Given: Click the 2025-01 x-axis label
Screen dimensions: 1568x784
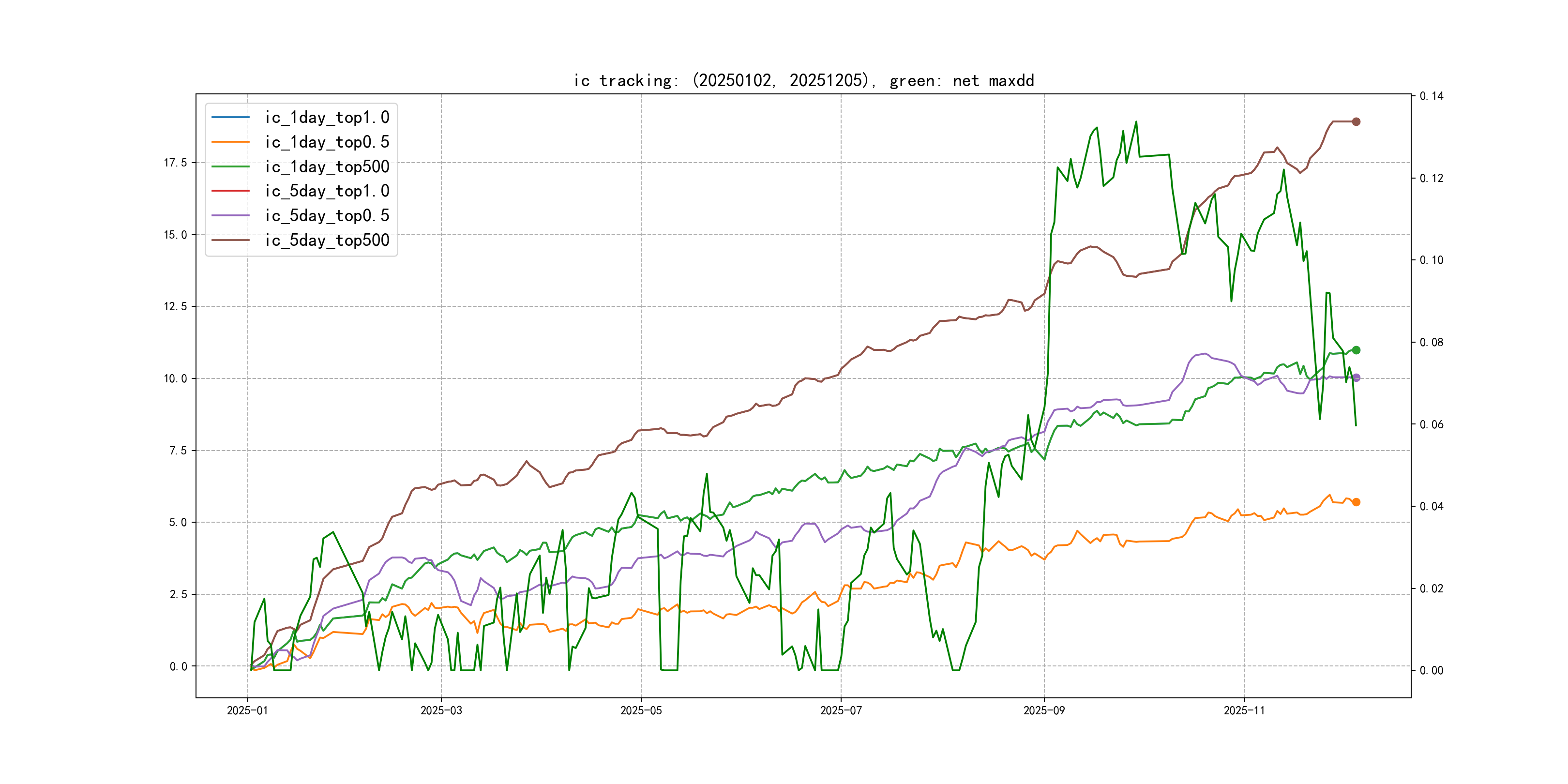Looking at the screenshot, I should click(247, 710).
